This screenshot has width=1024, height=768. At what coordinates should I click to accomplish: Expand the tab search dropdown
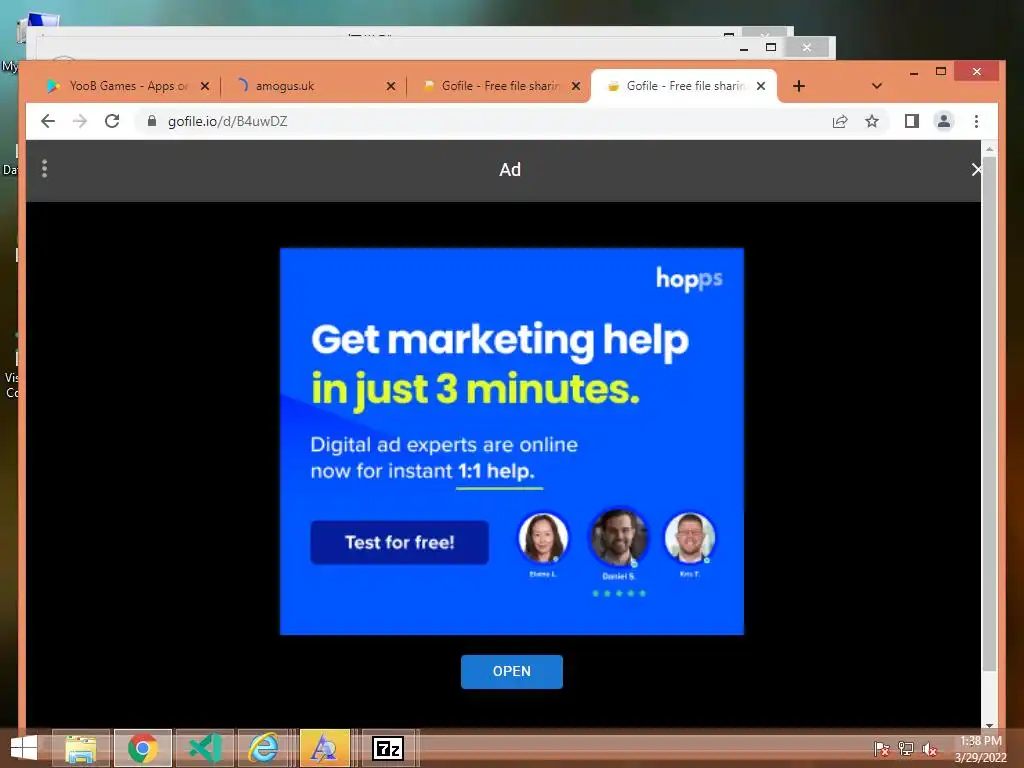pos(877,86)
